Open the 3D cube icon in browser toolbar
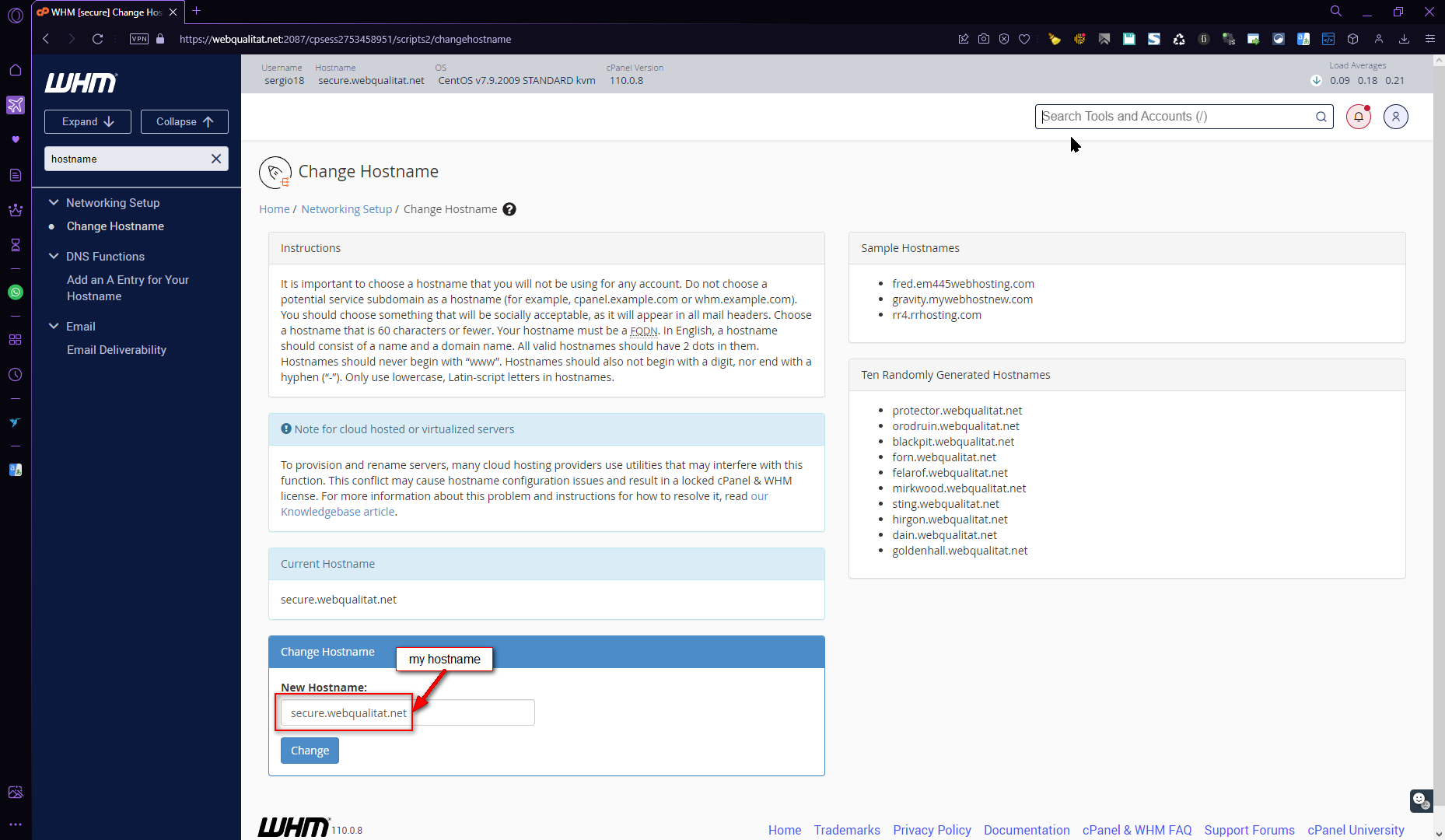1445x840 pixels. click(x=1353, y=39)
